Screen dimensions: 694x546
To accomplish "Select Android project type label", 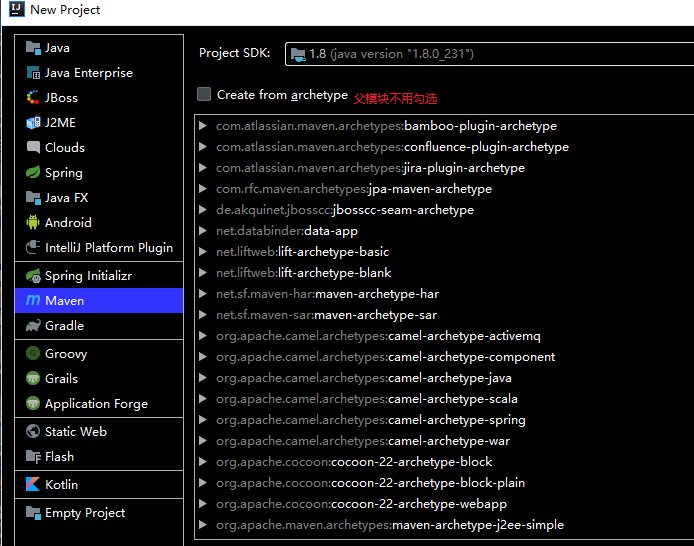I will (x=68, y=222).
